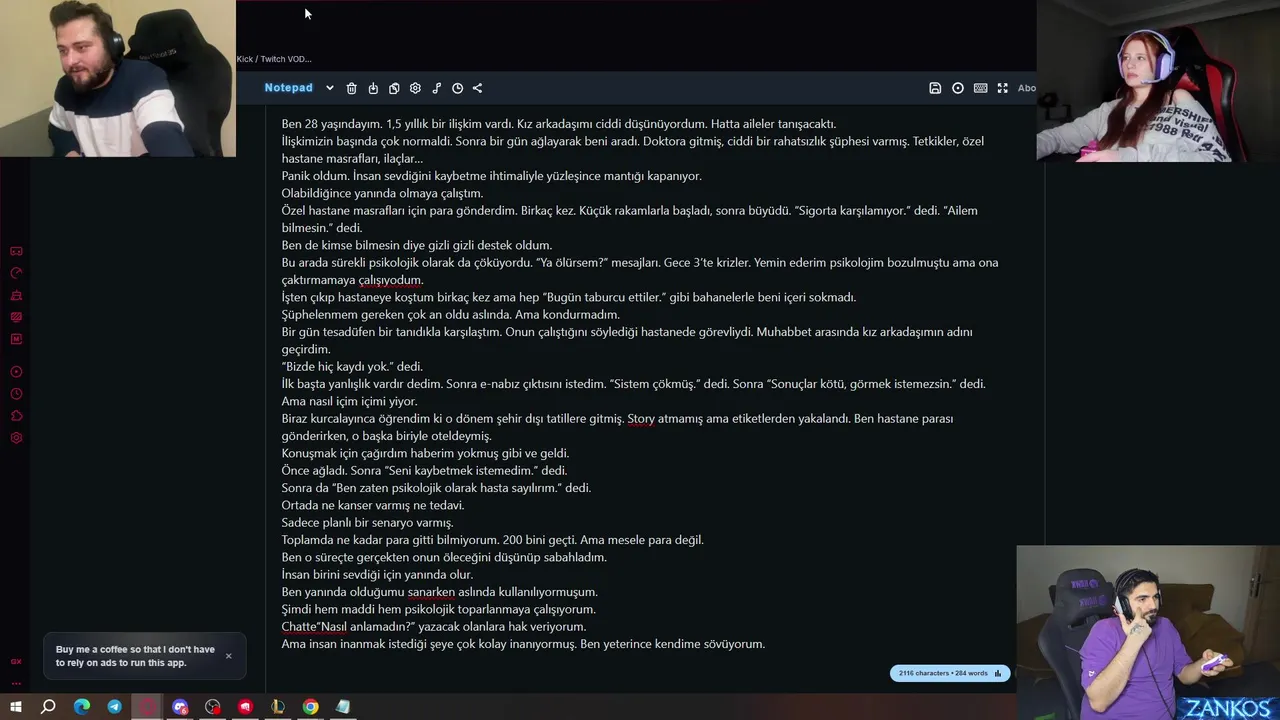The image size is (1280, 720).
Task: Open the monitor screen icon in sidebar
Action: pos(16,317)
